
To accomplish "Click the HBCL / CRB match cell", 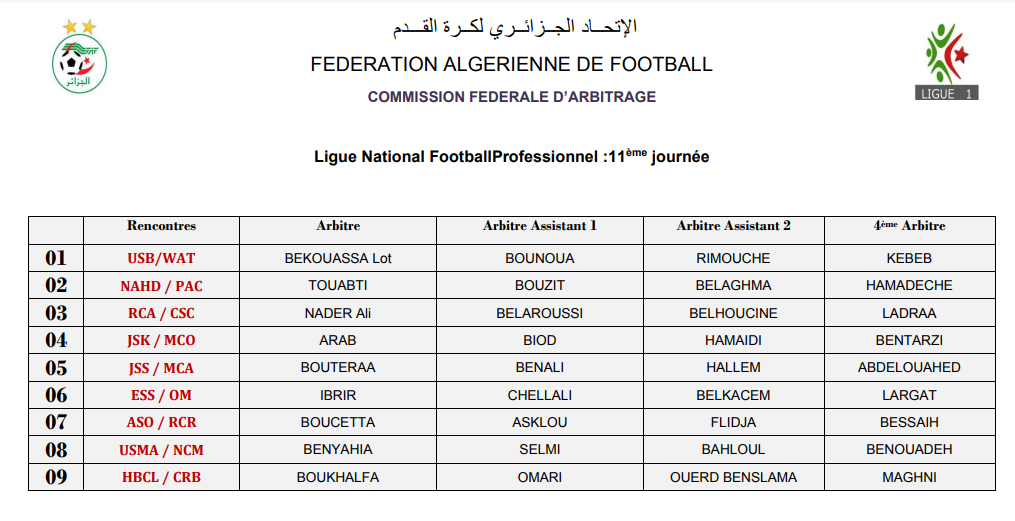I will click(x=161, y=477).
